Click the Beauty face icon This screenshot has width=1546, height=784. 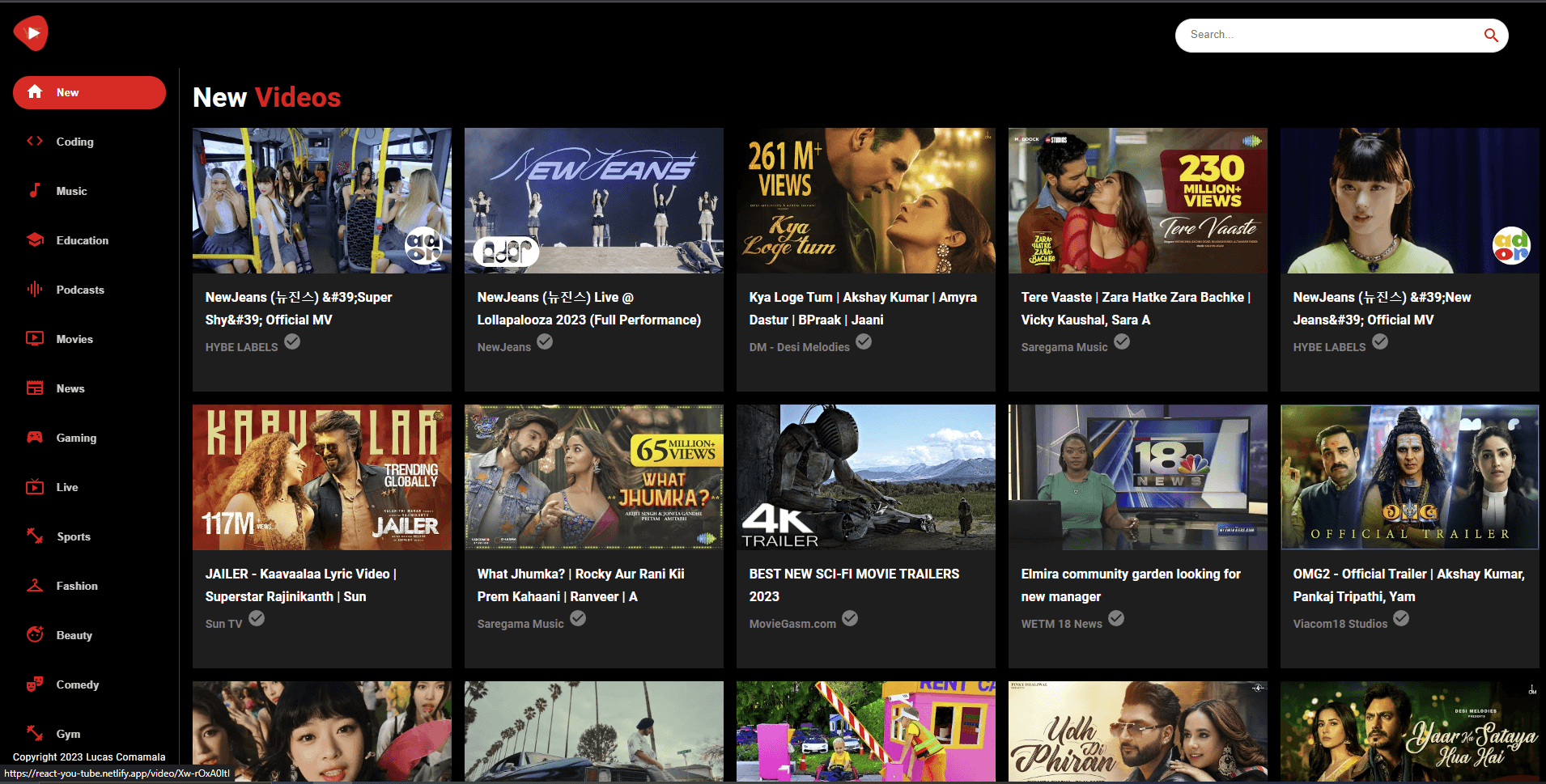[x=35, y=635]
